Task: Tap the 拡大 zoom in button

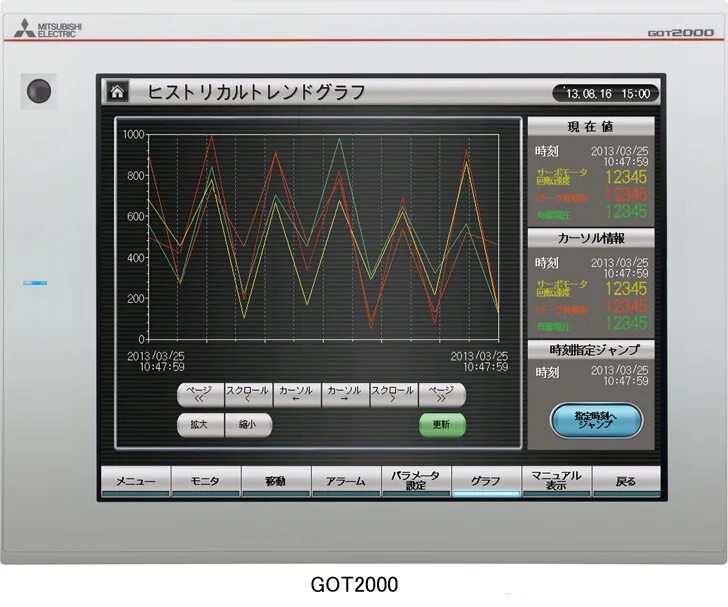Action: (200, 425)
